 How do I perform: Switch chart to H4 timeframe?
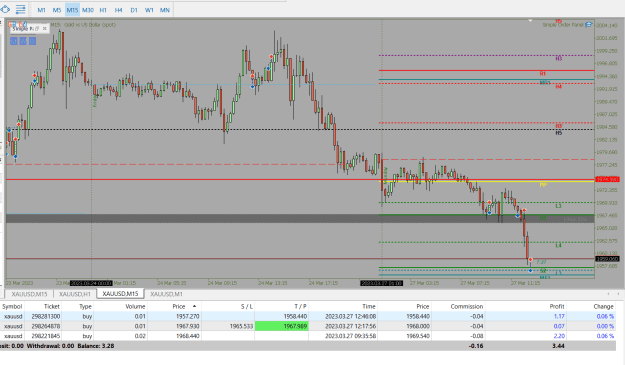point(118,10)
